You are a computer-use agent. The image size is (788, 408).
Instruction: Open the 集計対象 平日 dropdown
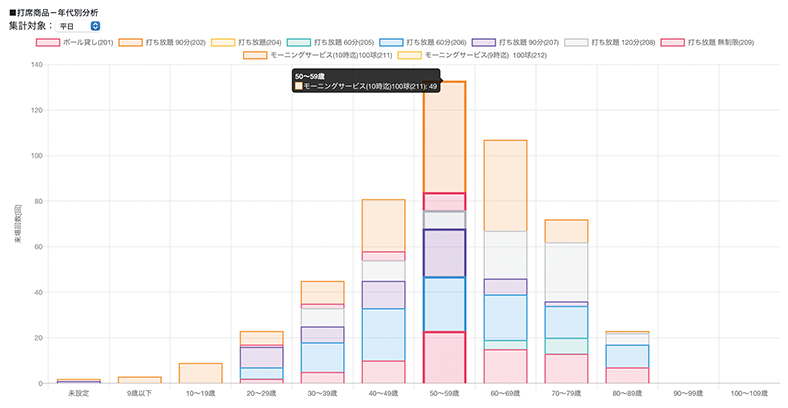81,25
